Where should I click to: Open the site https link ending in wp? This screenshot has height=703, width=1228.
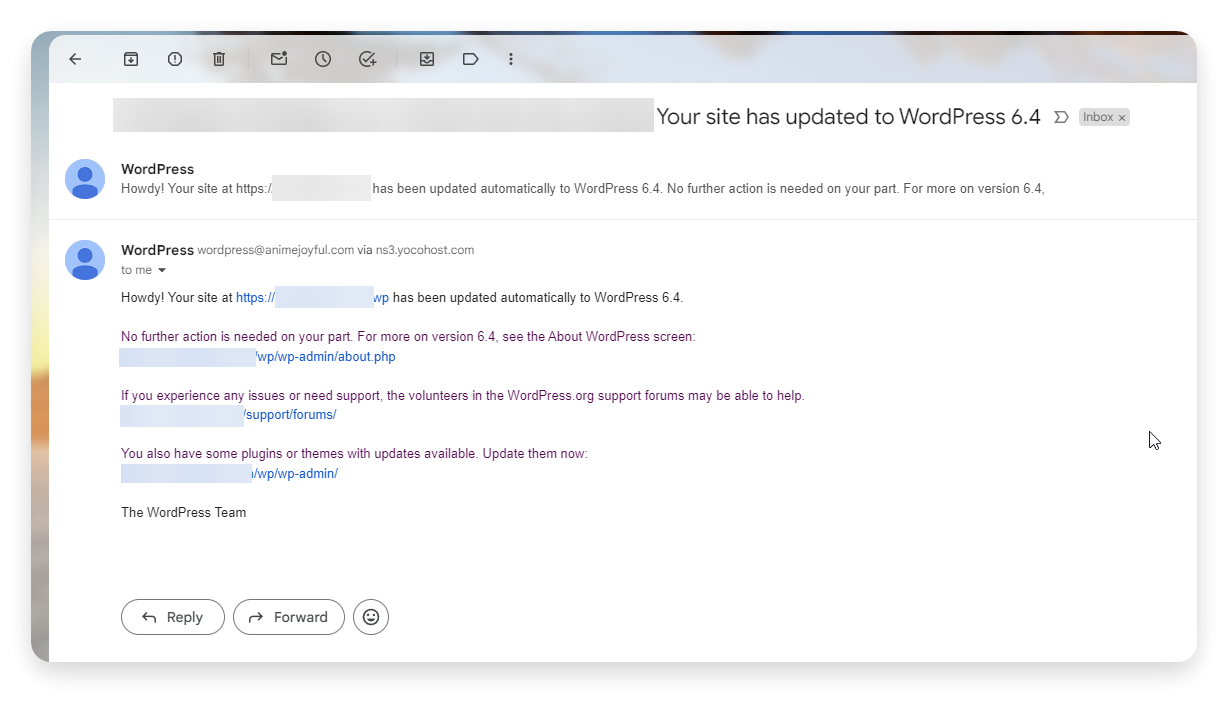pyautogui.click(x=312, y=297)
